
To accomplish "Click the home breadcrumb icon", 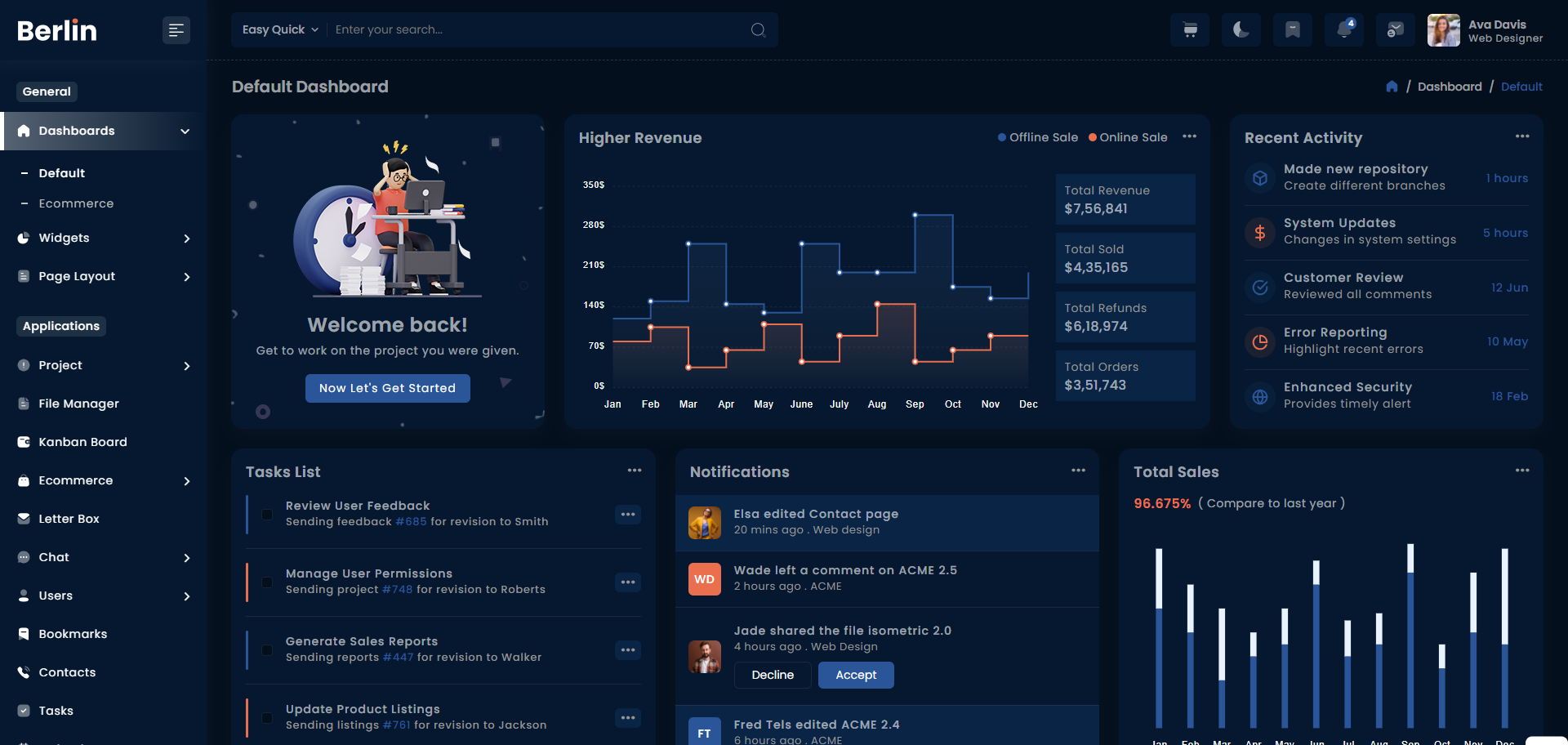I will [1392, 87].
